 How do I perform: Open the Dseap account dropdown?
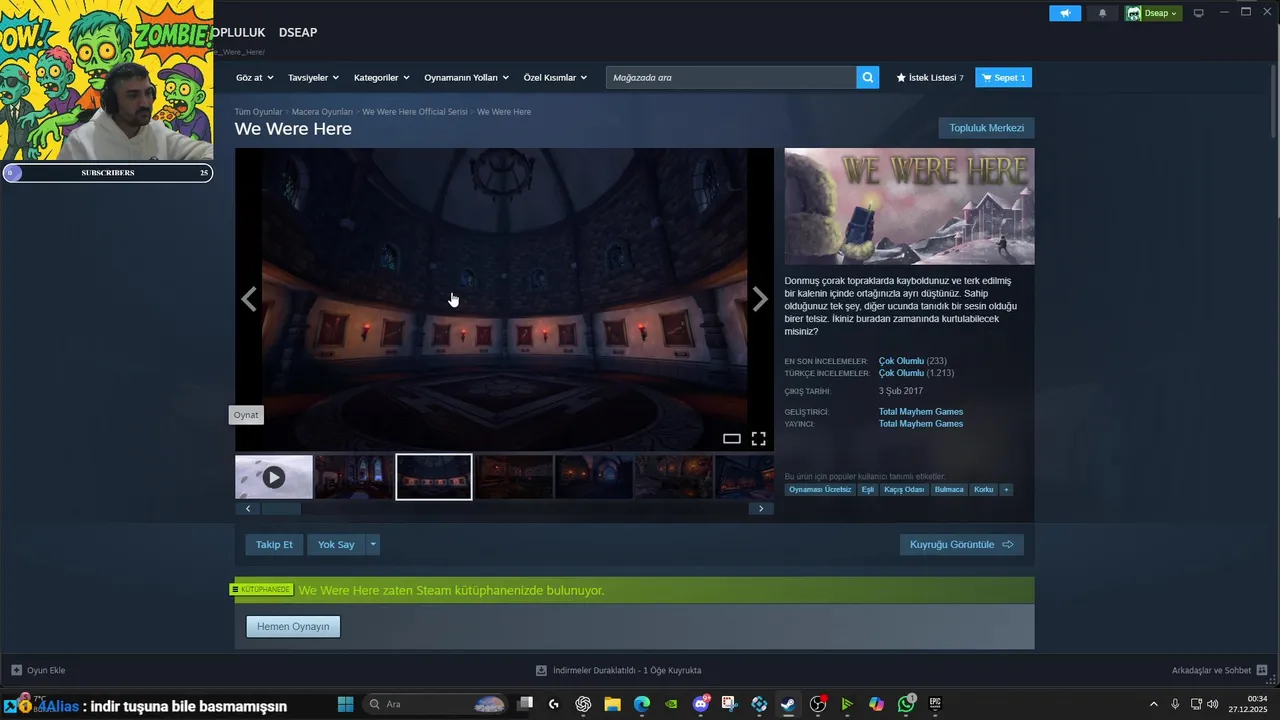pyautogui.click(x=1153, y=13)
